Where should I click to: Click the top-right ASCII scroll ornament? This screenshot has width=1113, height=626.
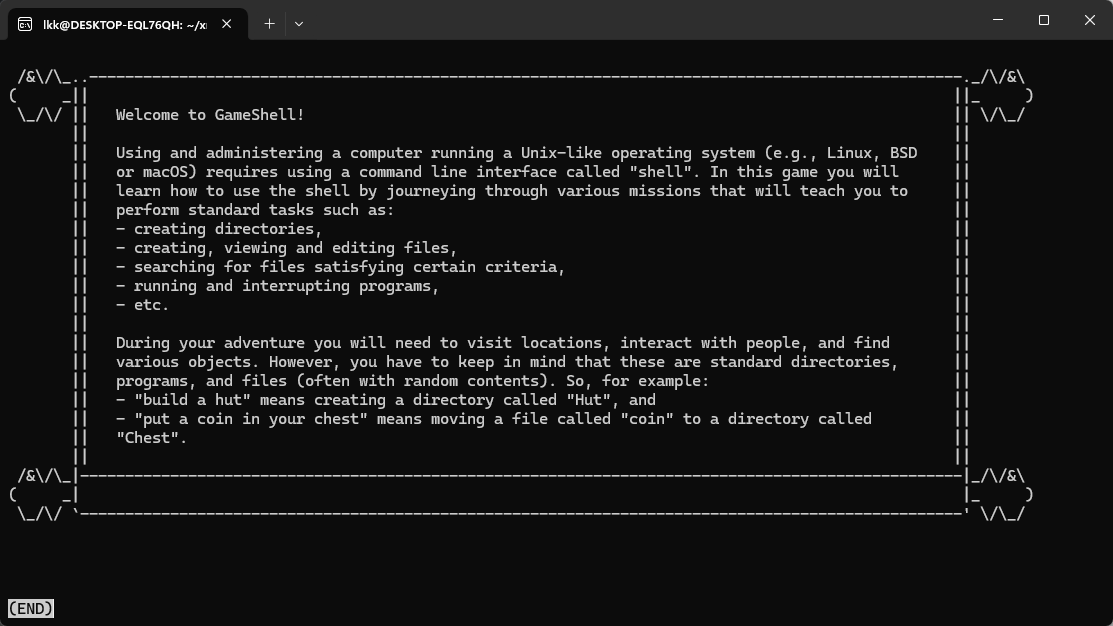pyautogui.click(x=1000, y=96)
